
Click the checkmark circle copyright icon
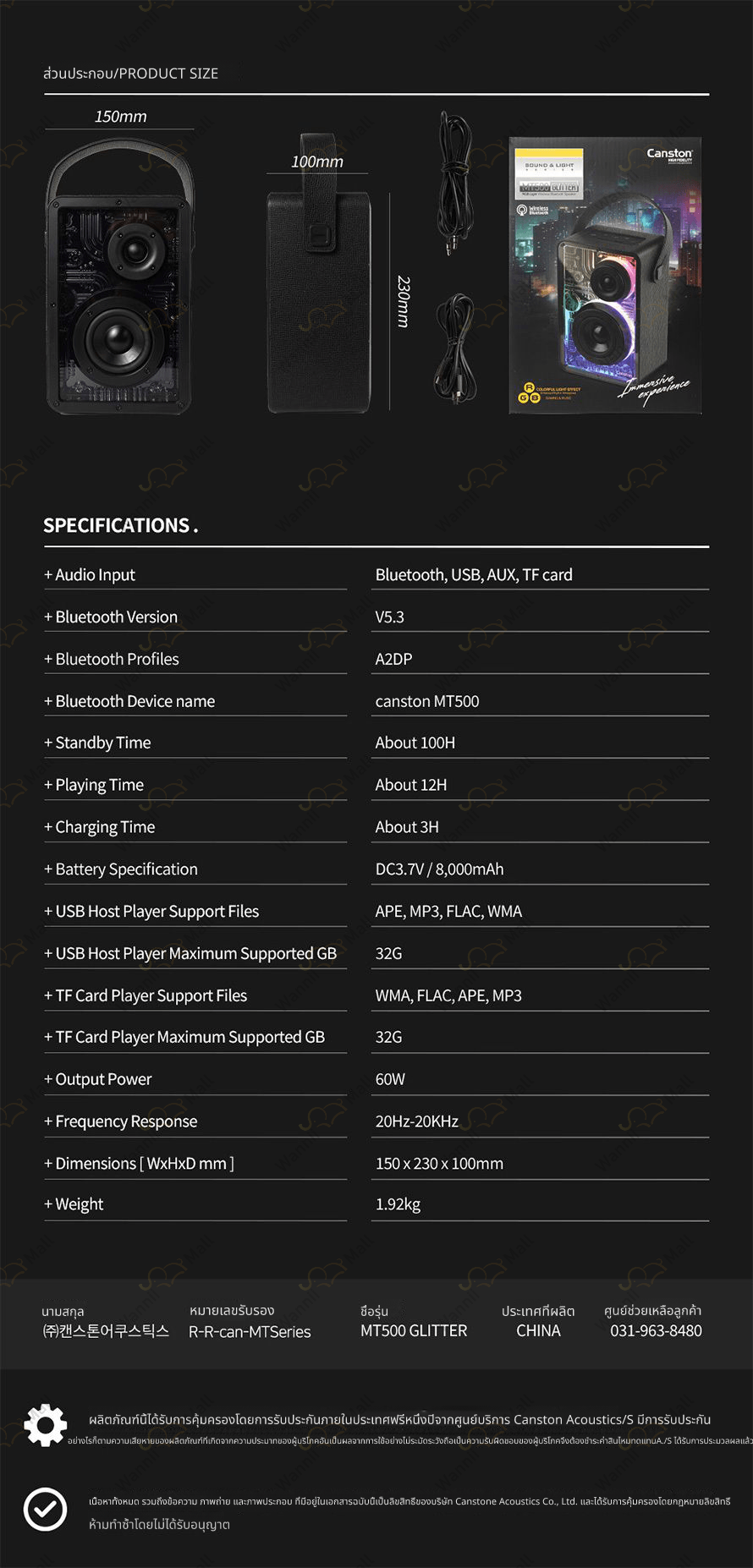pos(45,1509)
